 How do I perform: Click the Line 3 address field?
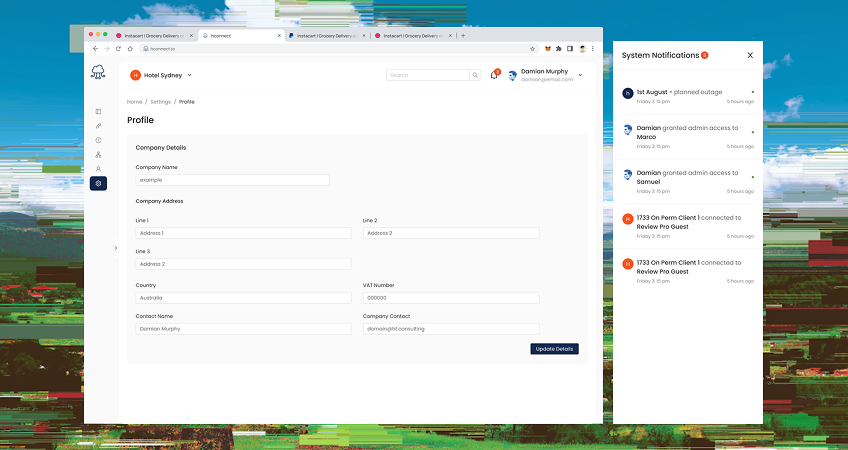click(x=243, y=264)
